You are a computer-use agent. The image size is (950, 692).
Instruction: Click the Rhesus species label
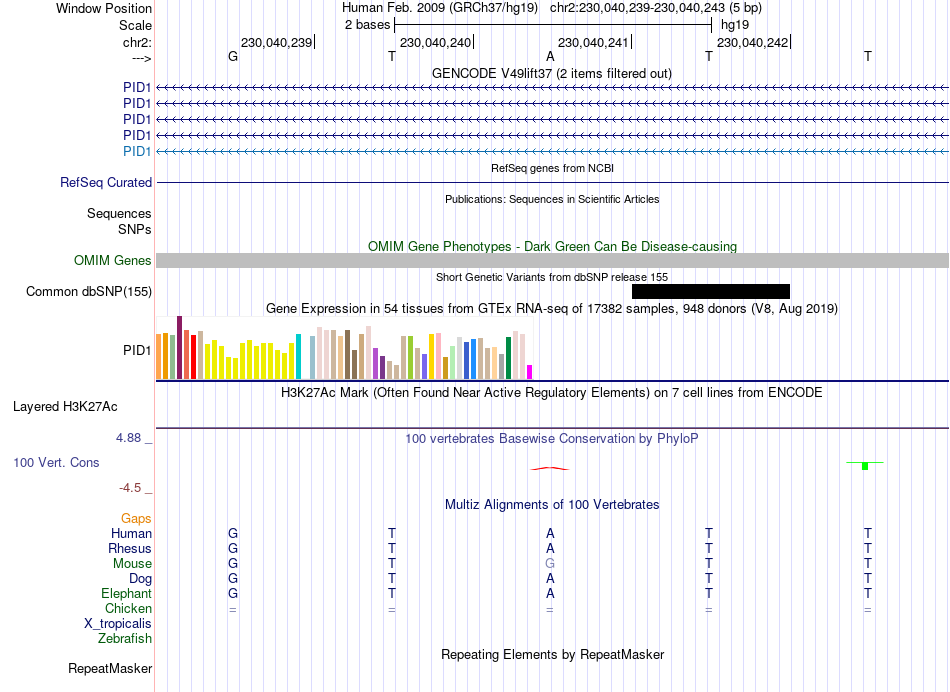pos(130,548)
